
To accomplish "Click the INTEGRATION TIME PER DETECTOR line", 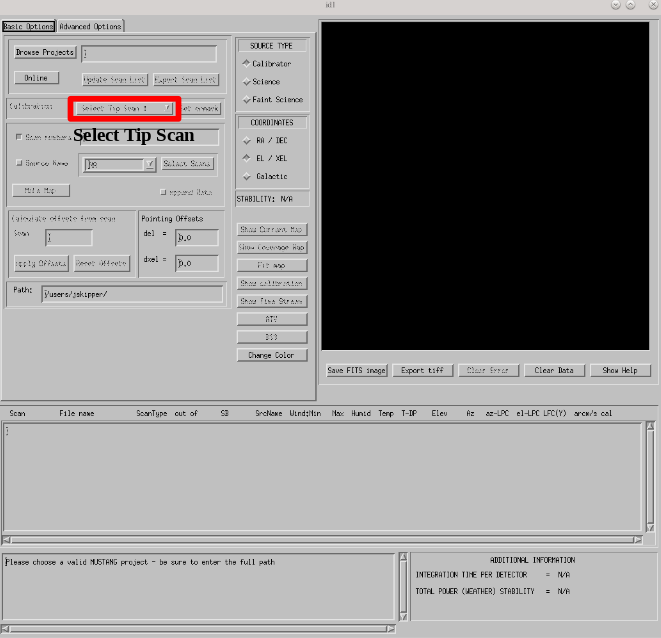I will pyautogui.click(x=492, y=575).
